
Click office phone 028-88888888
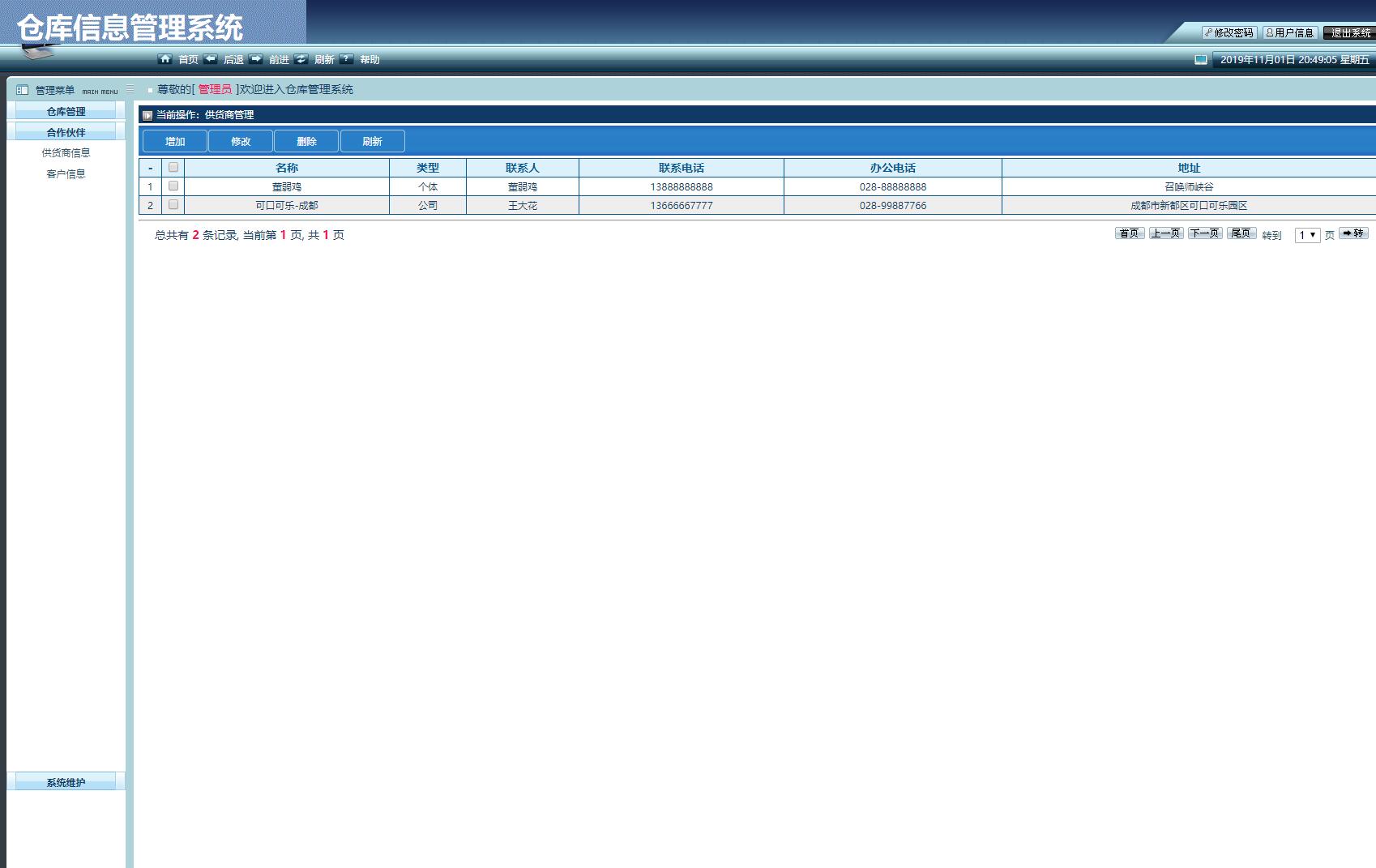pyautogui.click(x=893, y=187)
